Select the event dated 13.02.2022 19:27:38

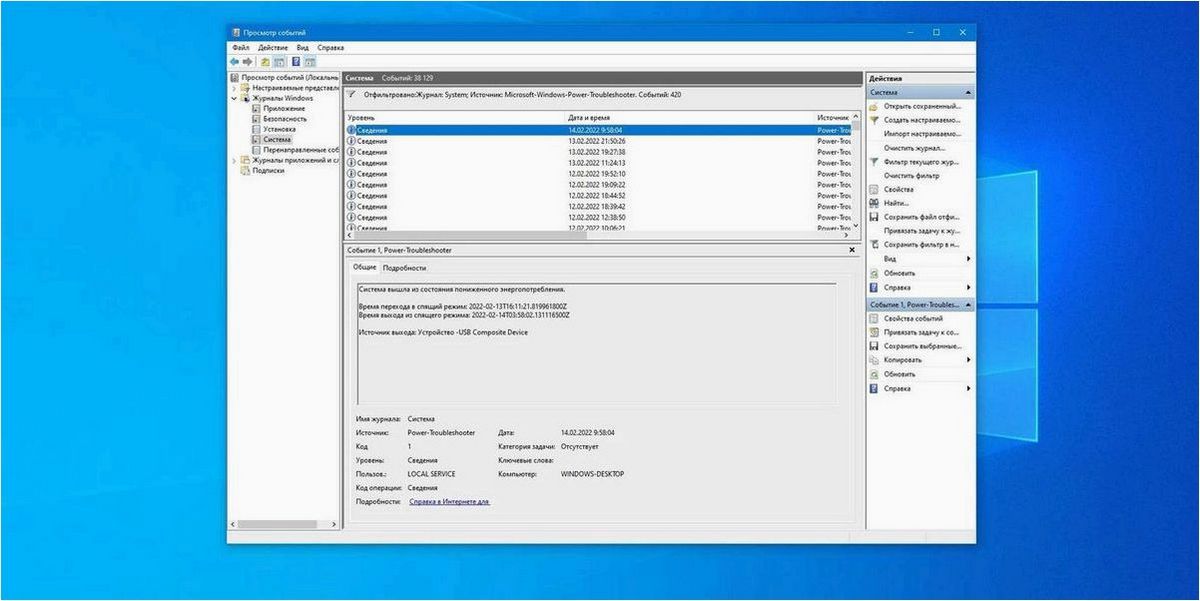click(x=598, y=152)
